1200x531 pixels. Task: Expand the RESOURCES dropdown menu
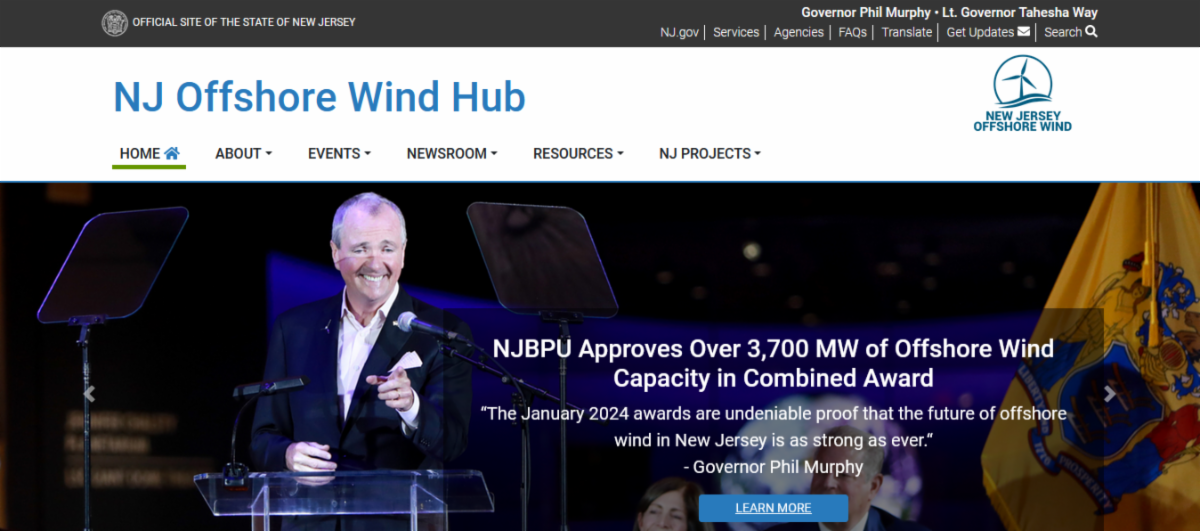(x=578, y=153)
